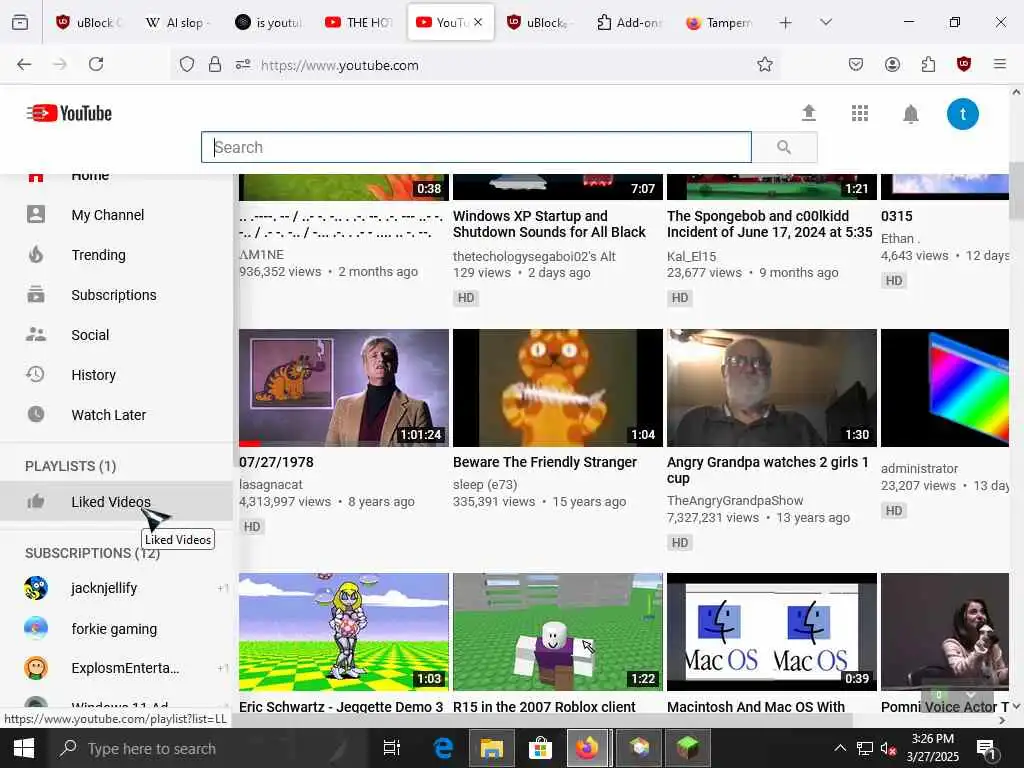Open Trending in sidebar
The width and height of the screenshot is (1024, 768).
pos(99,255)
